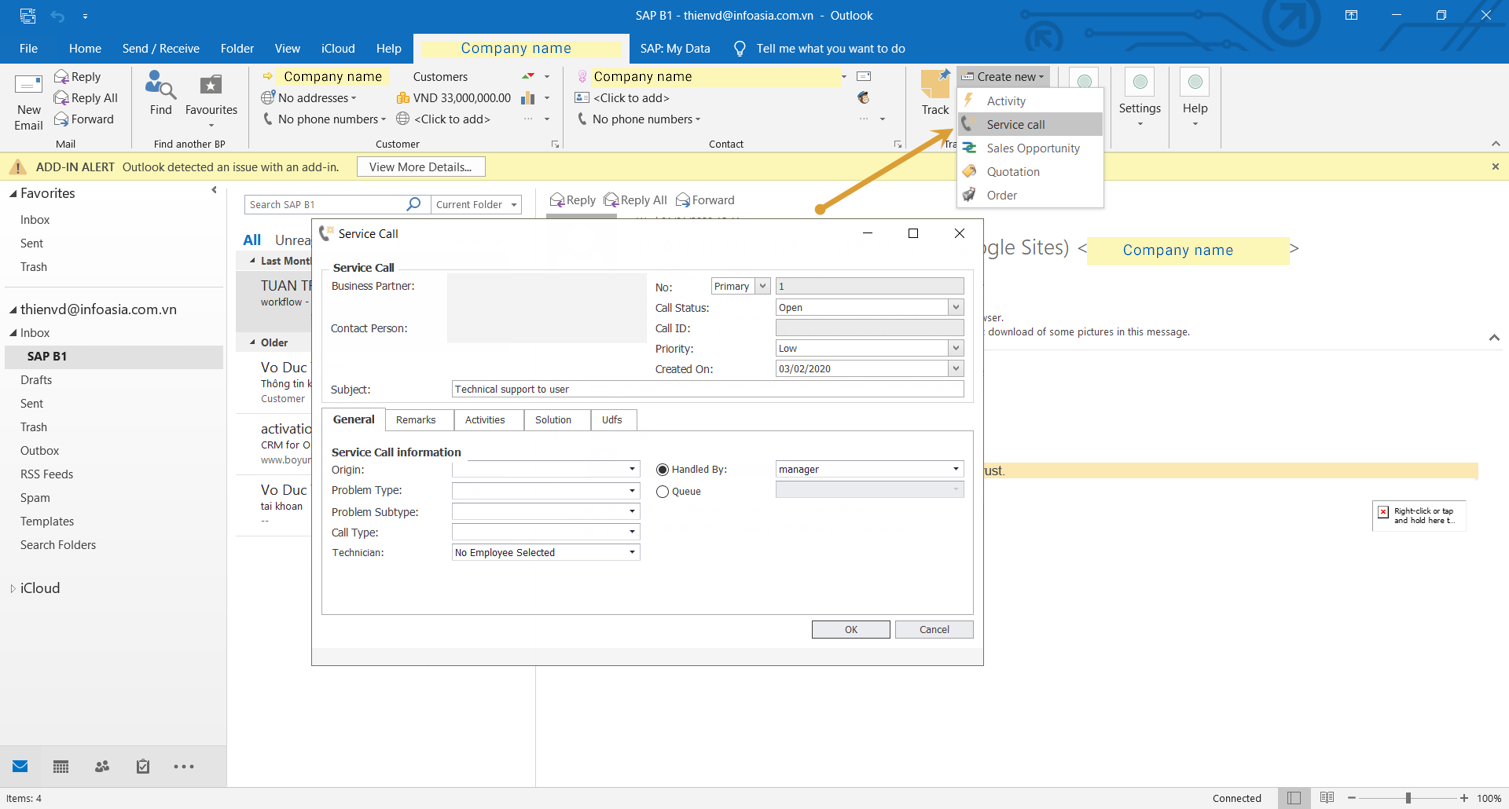The width and height of the screenshot is (1509, 809).
Task: Open the Call Type dropdown
Action: coord(632,532)
